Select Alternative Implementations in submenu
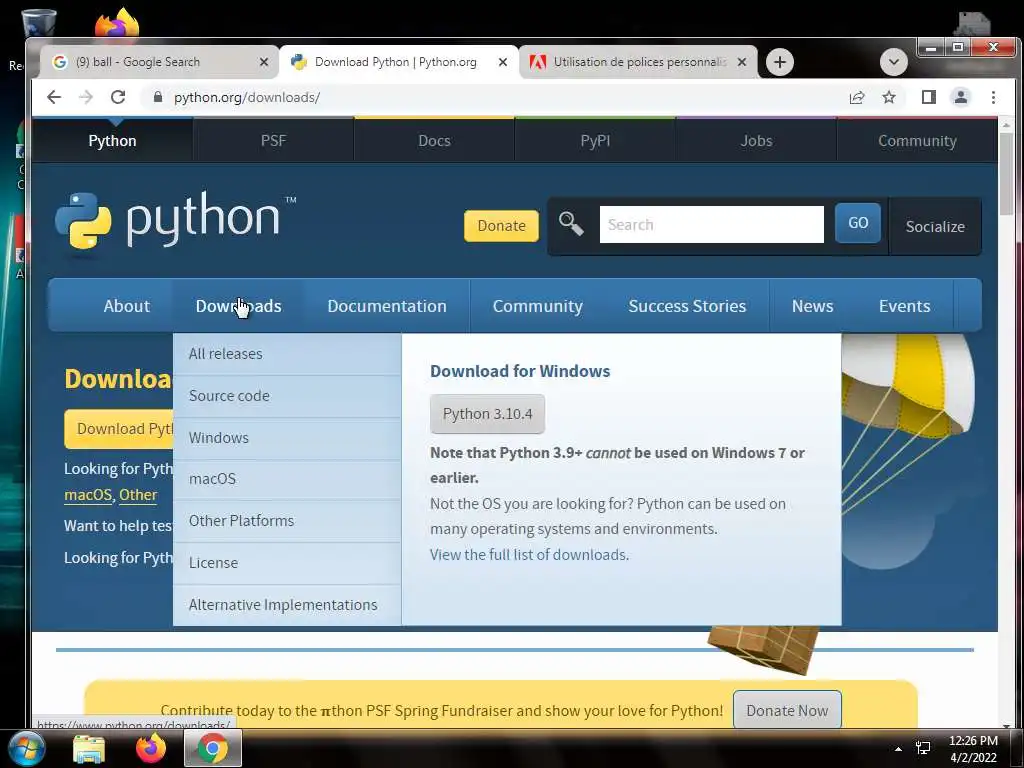This screenshot has height=768, width=1024. [287, 605]
